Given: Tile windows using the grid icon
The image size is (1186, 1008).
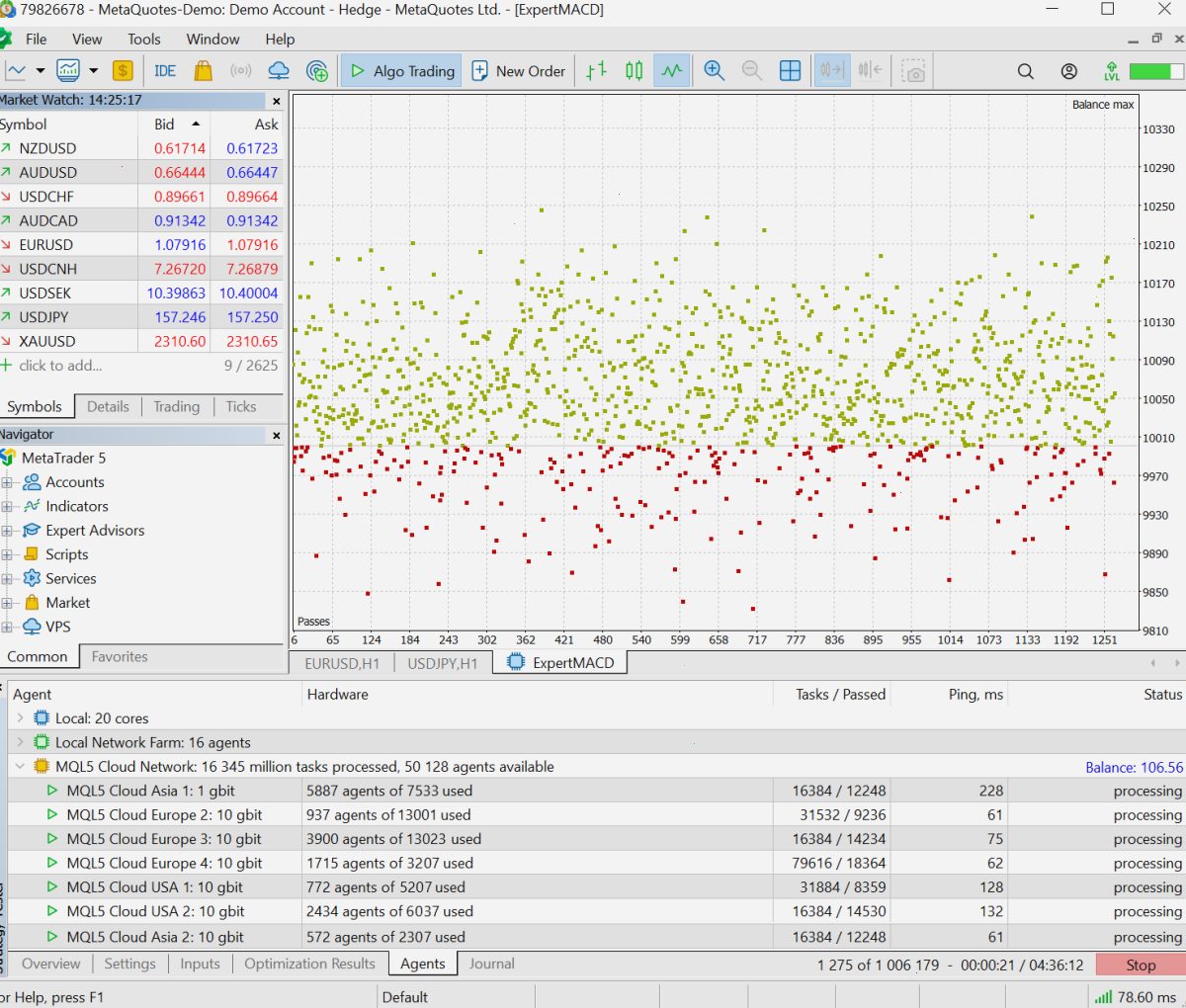Looking at the screenshot, I should (x=791, y=71).
